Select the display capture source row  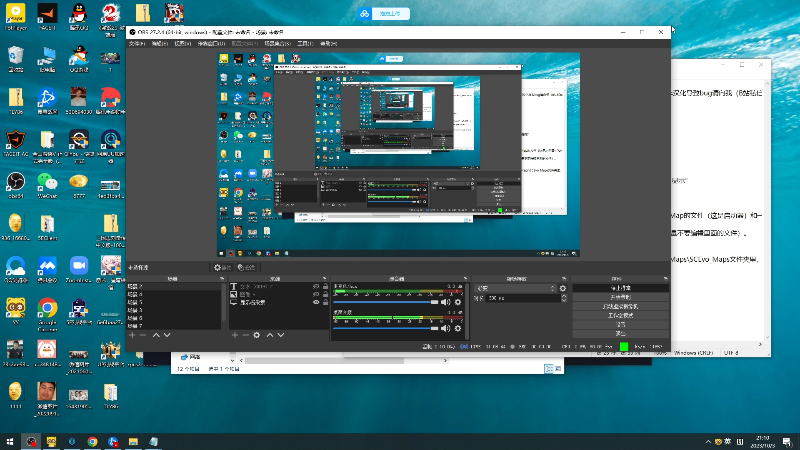[x=278, y=302]
